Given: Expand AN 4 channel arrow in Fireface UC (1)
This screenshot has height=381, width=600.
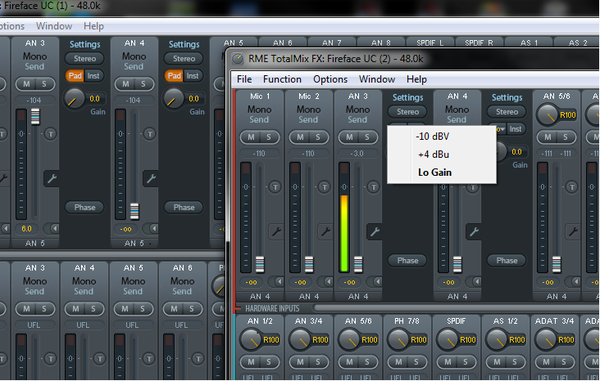Looking at the screenshot, I should (x=153, y=229).
